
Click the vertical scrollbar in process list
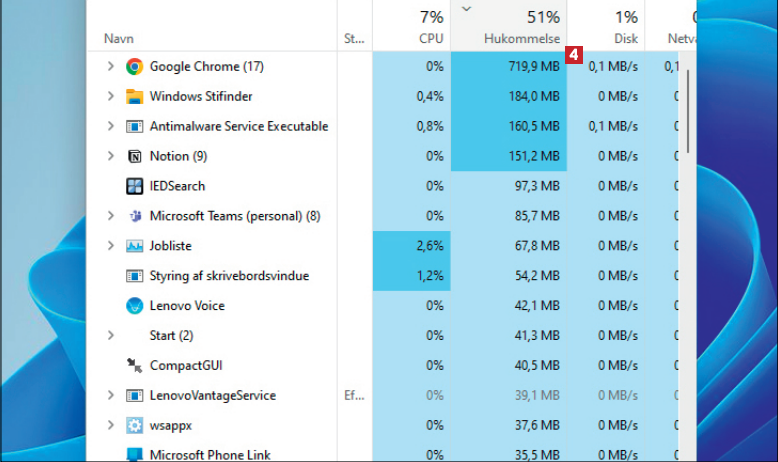tap(688, 110)
